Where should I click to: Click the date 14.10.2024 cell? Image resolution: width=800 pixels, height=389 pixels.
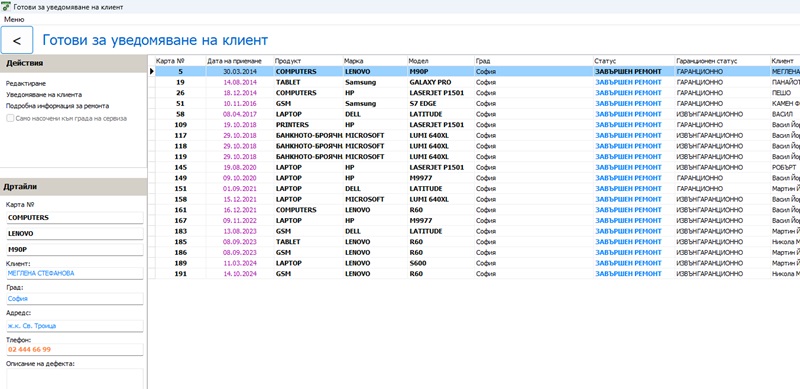240,274
